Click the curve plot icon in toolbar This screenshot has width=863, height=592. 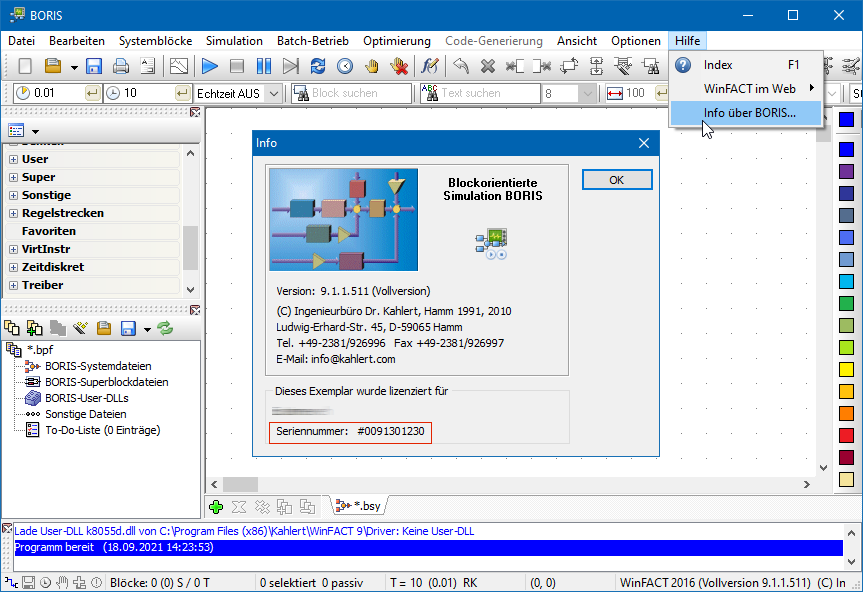[178, 67]
